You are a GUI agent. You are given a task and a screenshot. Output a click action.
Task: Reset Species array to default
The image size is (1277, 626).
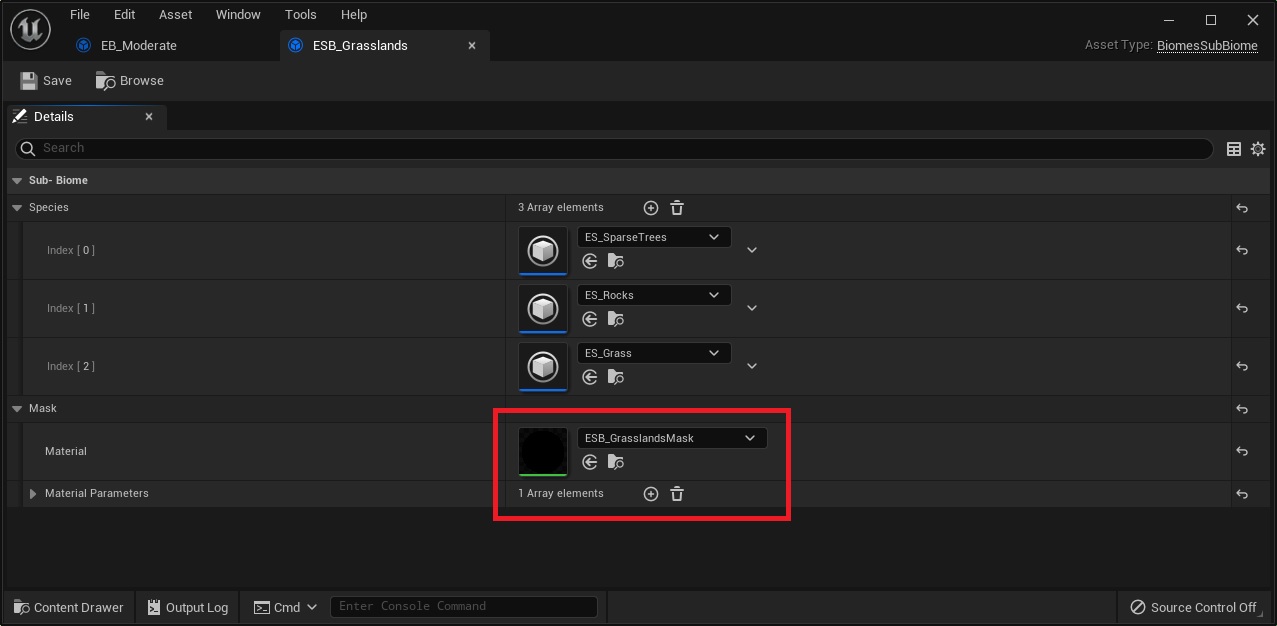point(1242,208)
